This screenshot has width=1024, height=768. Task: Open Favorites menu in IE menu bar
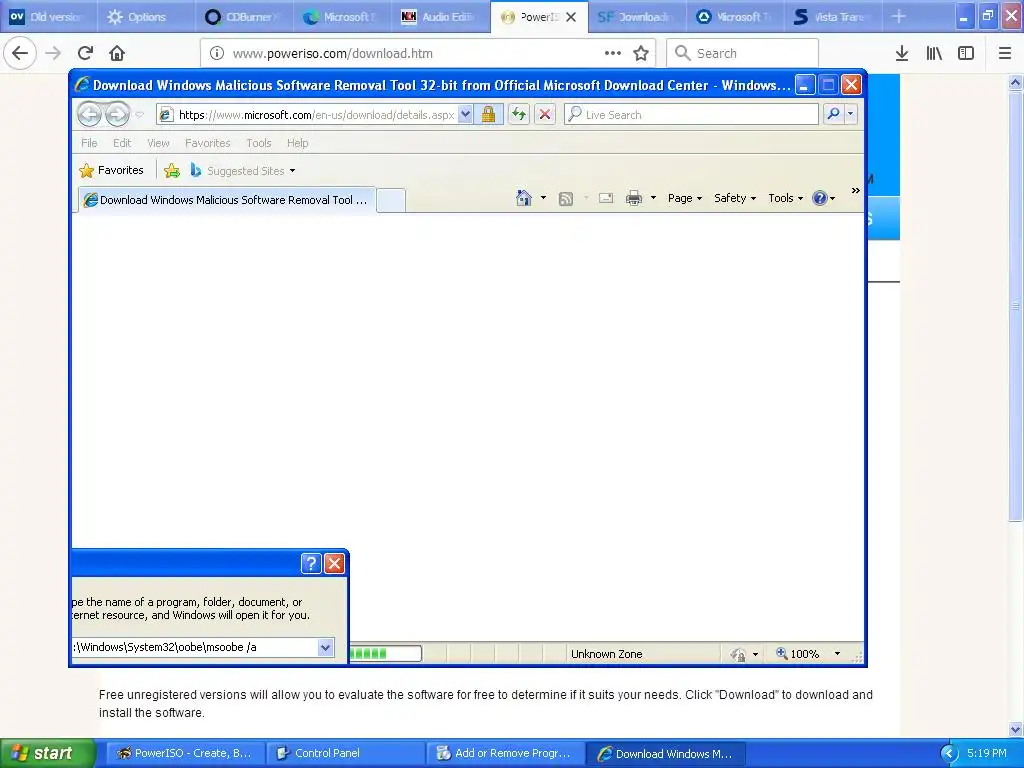point(208,143)
